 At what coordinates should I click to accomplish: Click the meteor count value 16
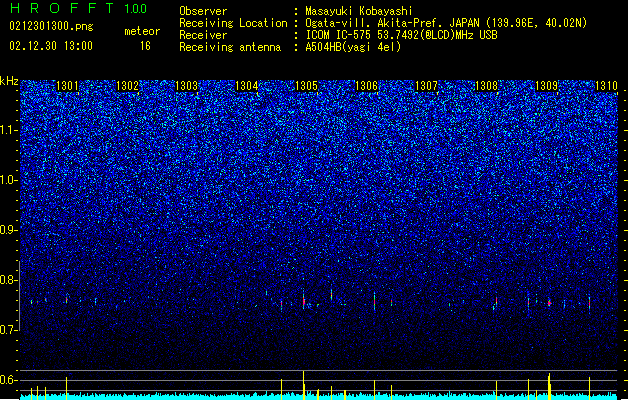(145, 46)
